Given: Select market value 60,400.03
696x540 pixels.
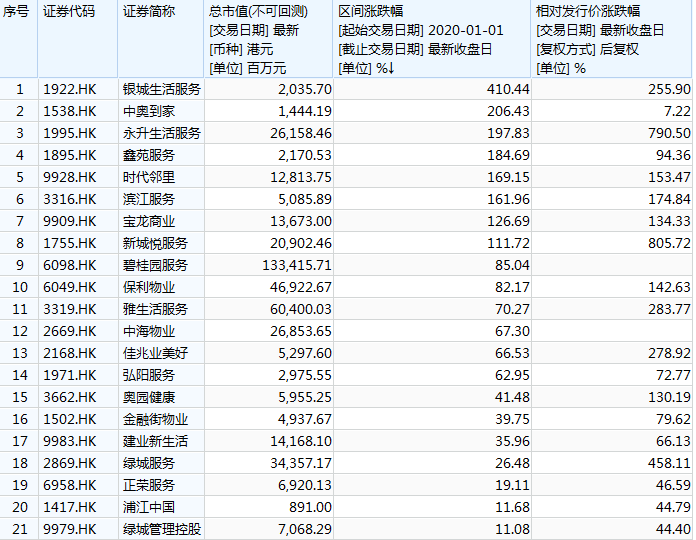Looking at the screenshot, I should click(301, 309).
